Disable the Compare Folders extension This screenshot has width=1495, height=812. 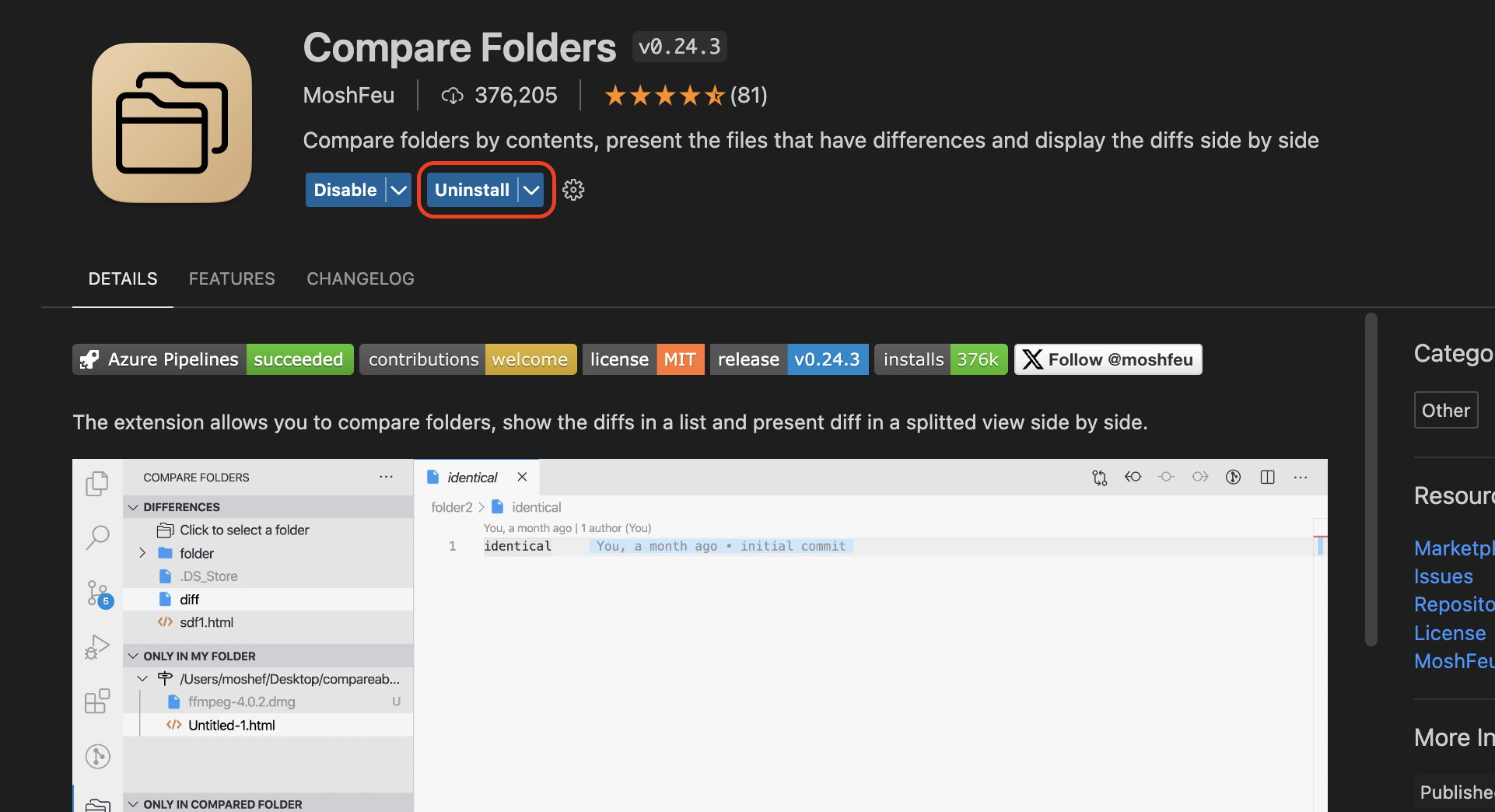pos(345,189)
